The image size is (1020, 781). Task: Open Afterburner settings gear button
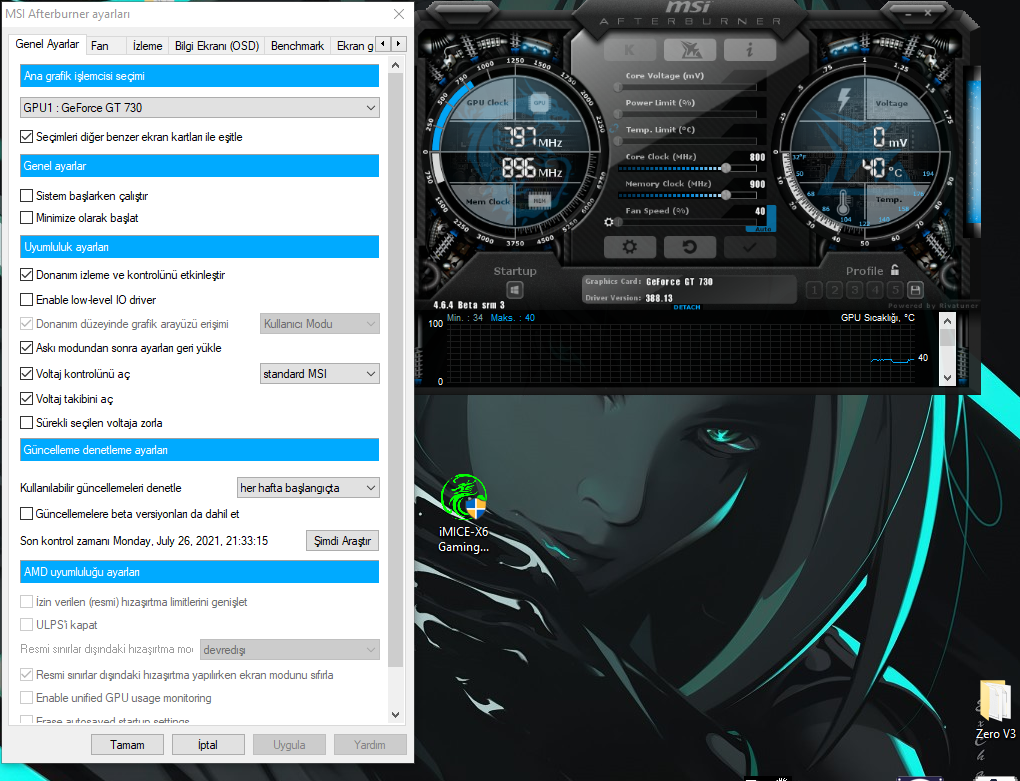point(630,247)
